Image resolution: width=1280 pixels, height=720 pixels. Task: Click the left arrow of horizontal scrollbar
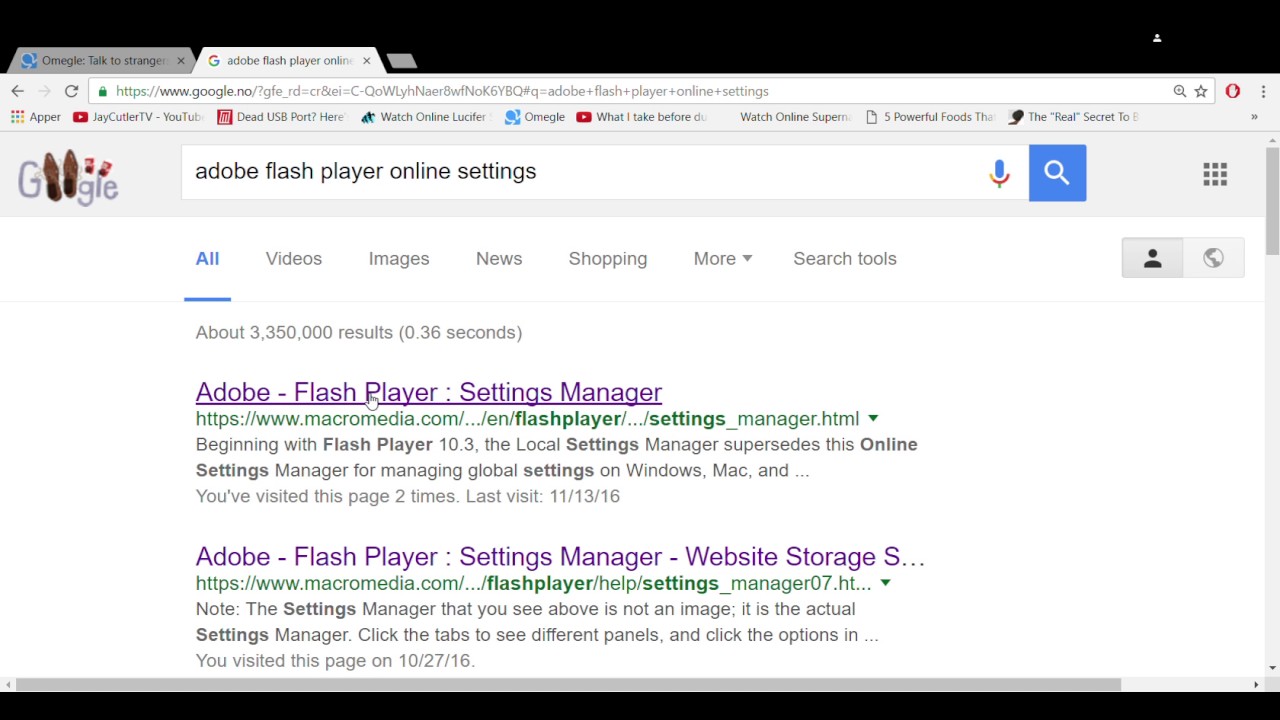[8, 685]
